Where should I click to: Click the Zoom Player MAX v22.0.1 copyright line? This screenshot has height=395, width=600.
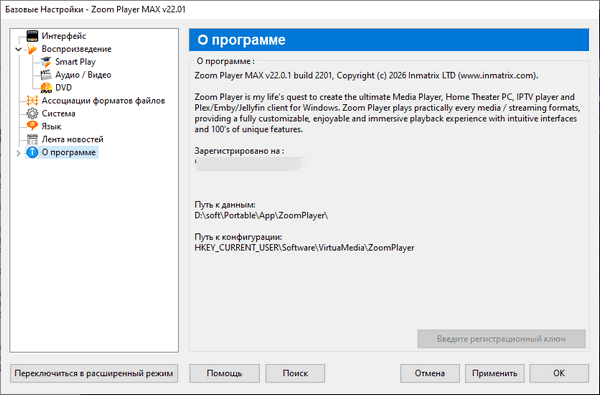(x=366, y=75)
